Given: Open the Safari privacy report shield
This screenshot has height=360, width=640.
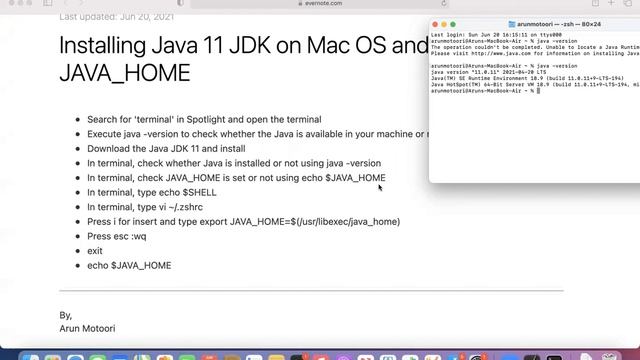Looking at the screenshot, I should pyautogui.click(x=180, y=3).
